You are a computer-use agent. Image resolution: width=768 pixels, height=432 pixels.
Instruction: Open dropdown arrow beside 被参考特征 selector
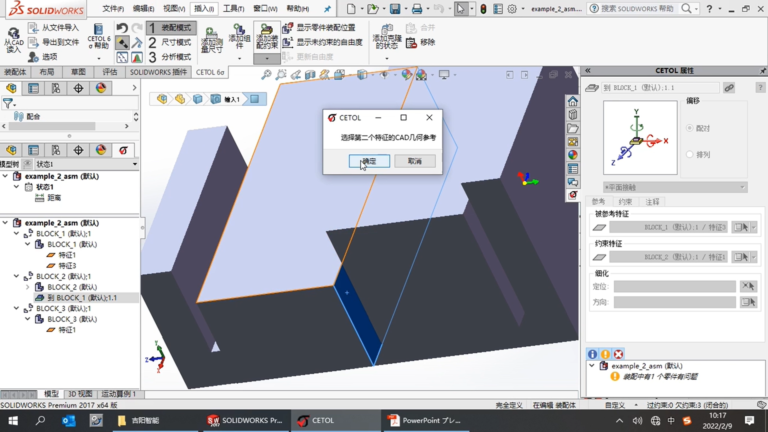754,227
